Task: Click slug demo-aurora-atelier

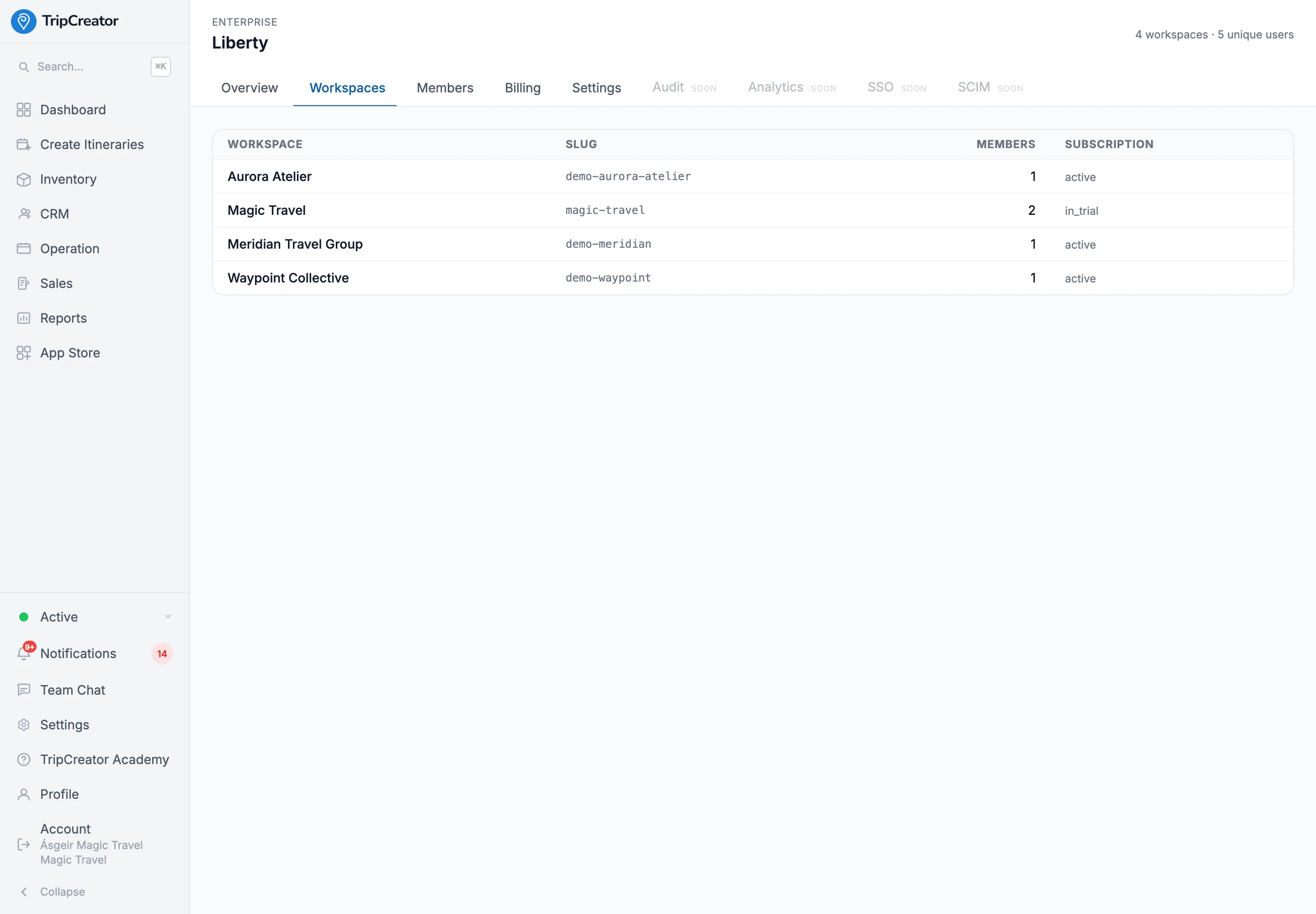Action: (x=628, y=176)
